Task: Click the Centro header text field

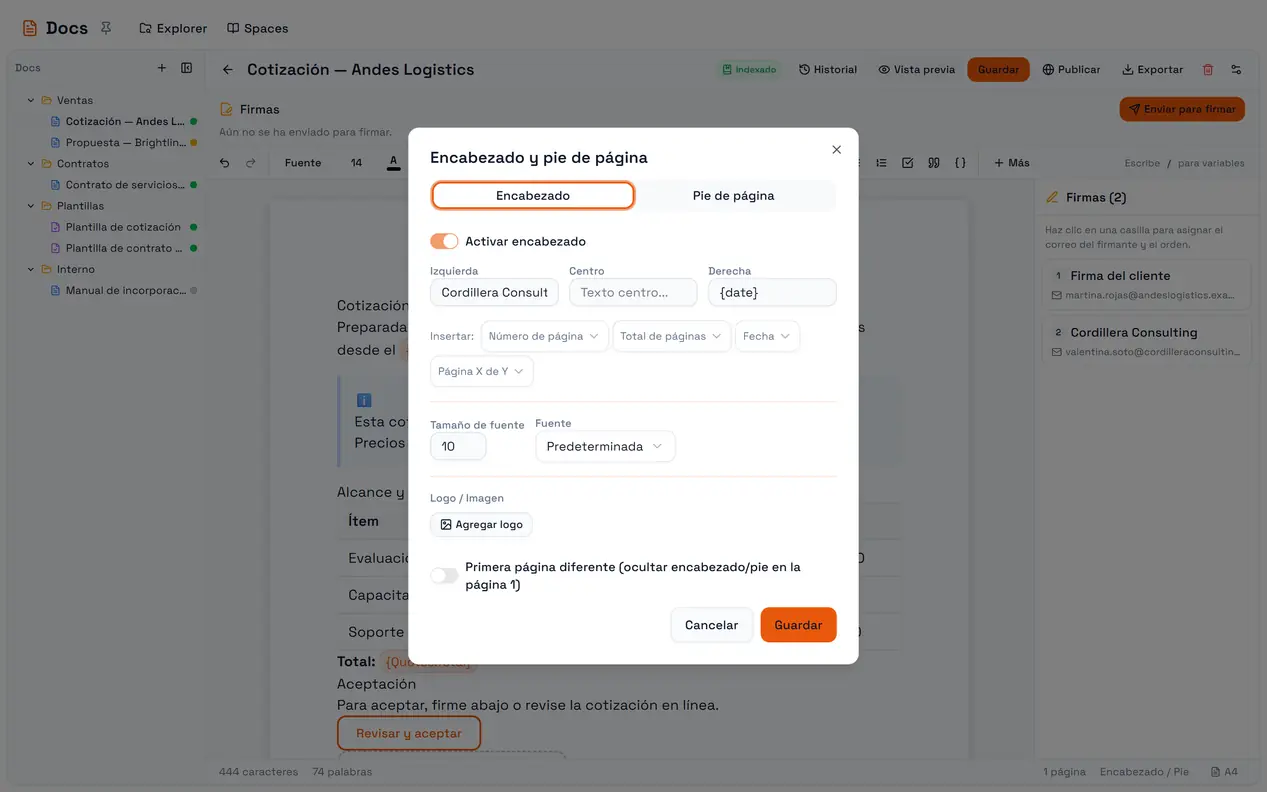Action: (633, 292)
